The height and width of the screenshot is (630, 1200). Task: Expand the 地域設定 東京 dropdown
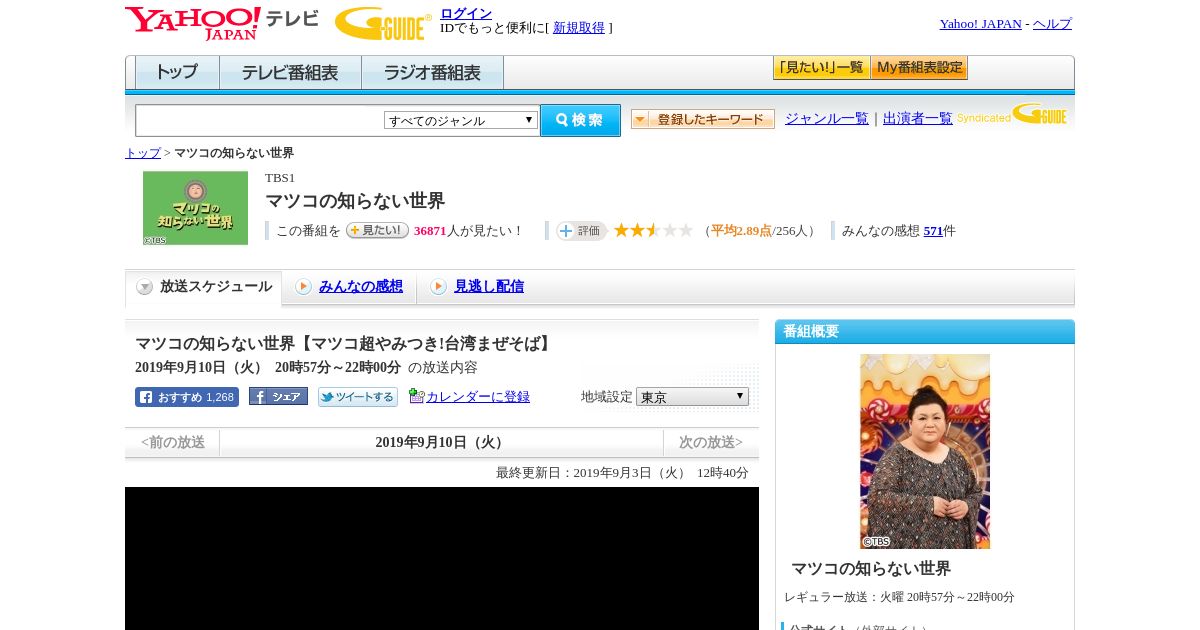692,397
